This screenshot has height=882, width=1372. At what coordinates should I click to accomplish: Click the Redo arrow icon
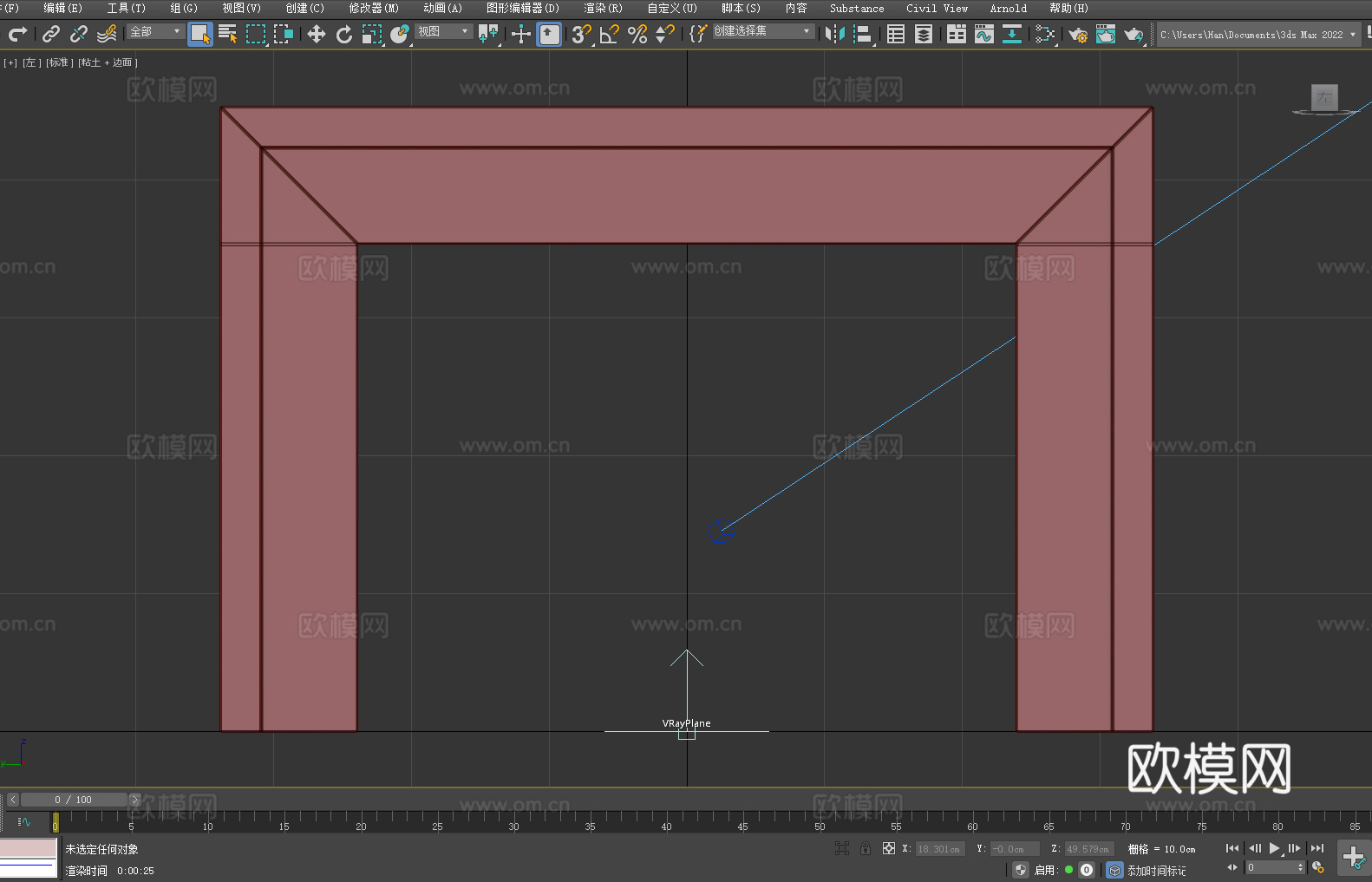17,34
